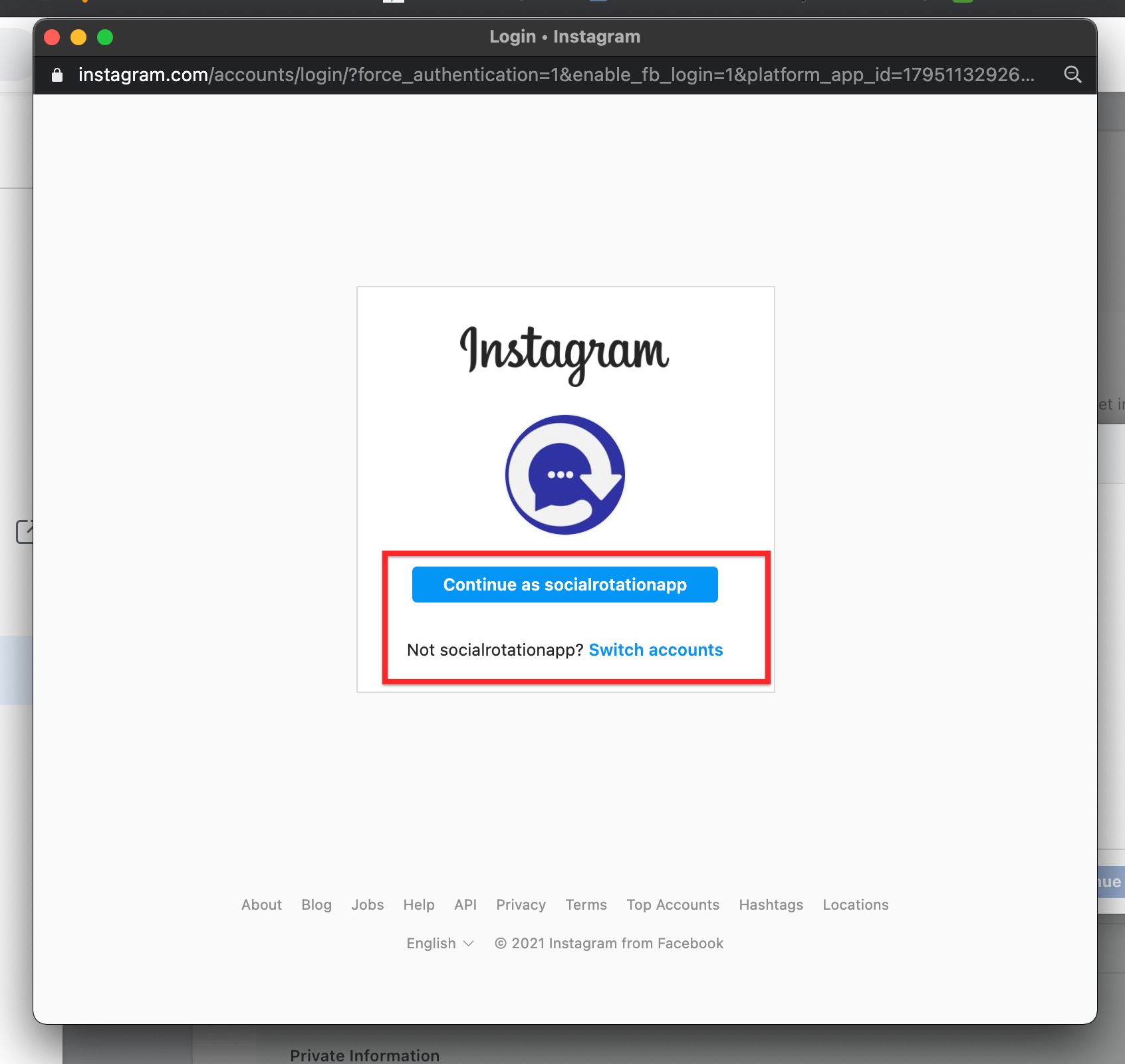Open the About footer link
Viewport: 1125px width, 1064px height.
[x=261, y=904]
